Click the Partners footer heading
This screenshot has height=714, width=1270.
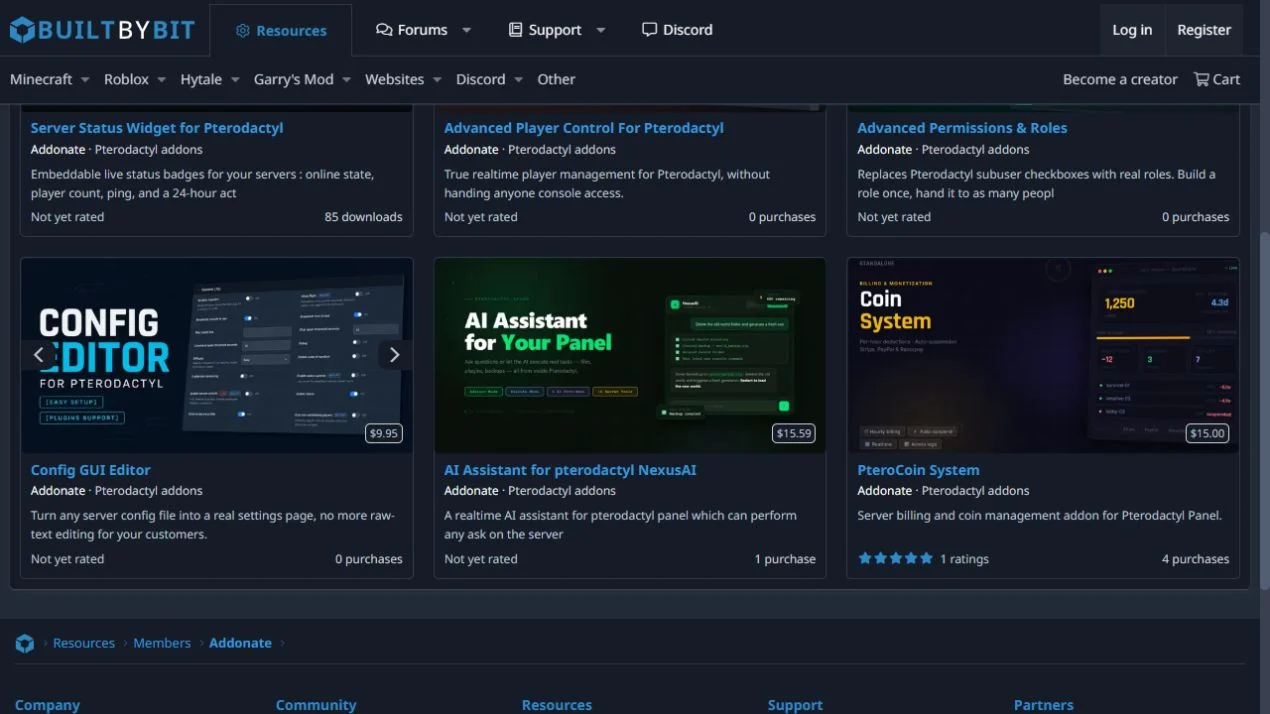tap(1043, 705)
